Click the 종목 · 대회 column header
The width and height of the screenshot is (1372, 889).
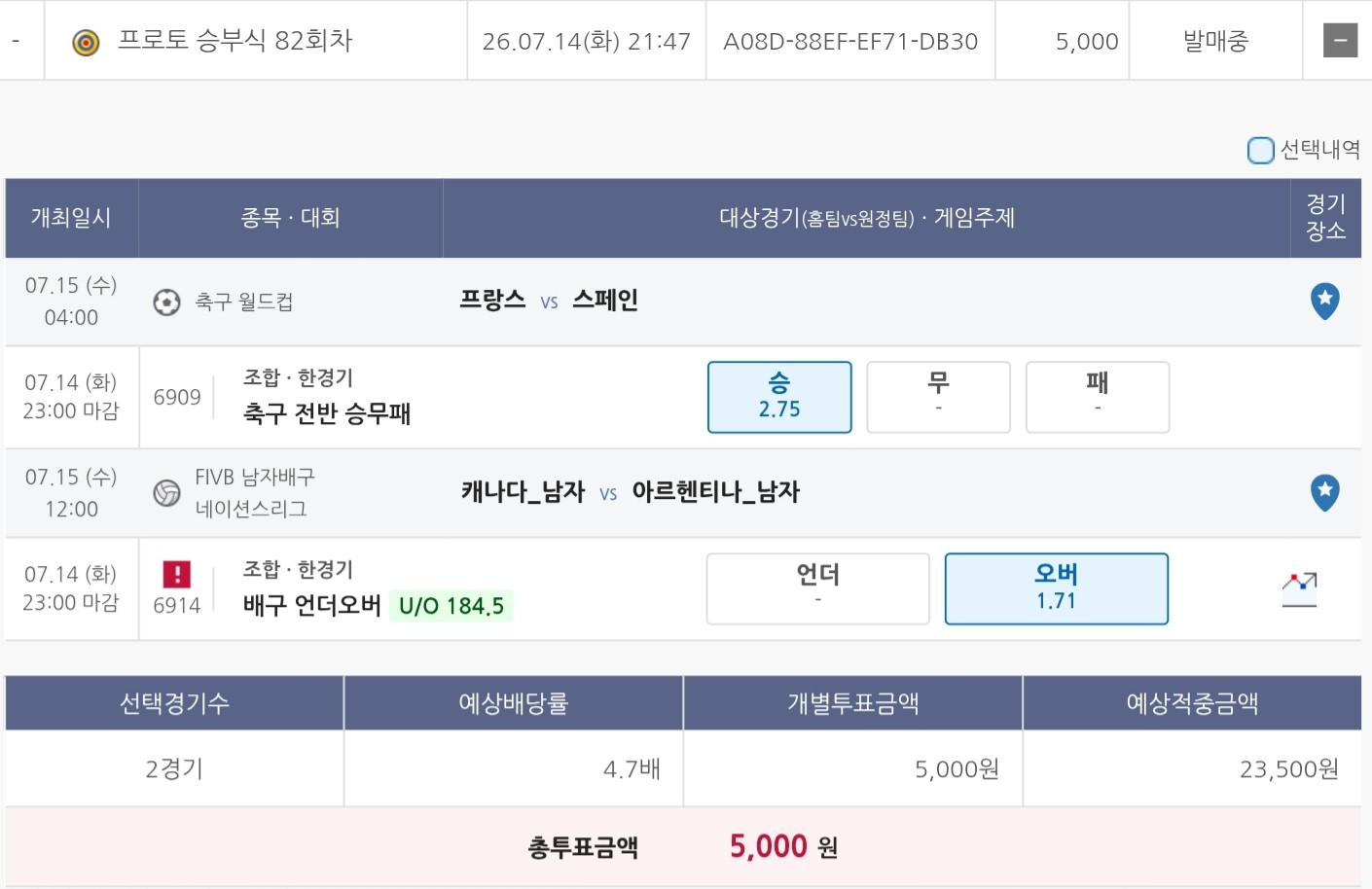290,218
